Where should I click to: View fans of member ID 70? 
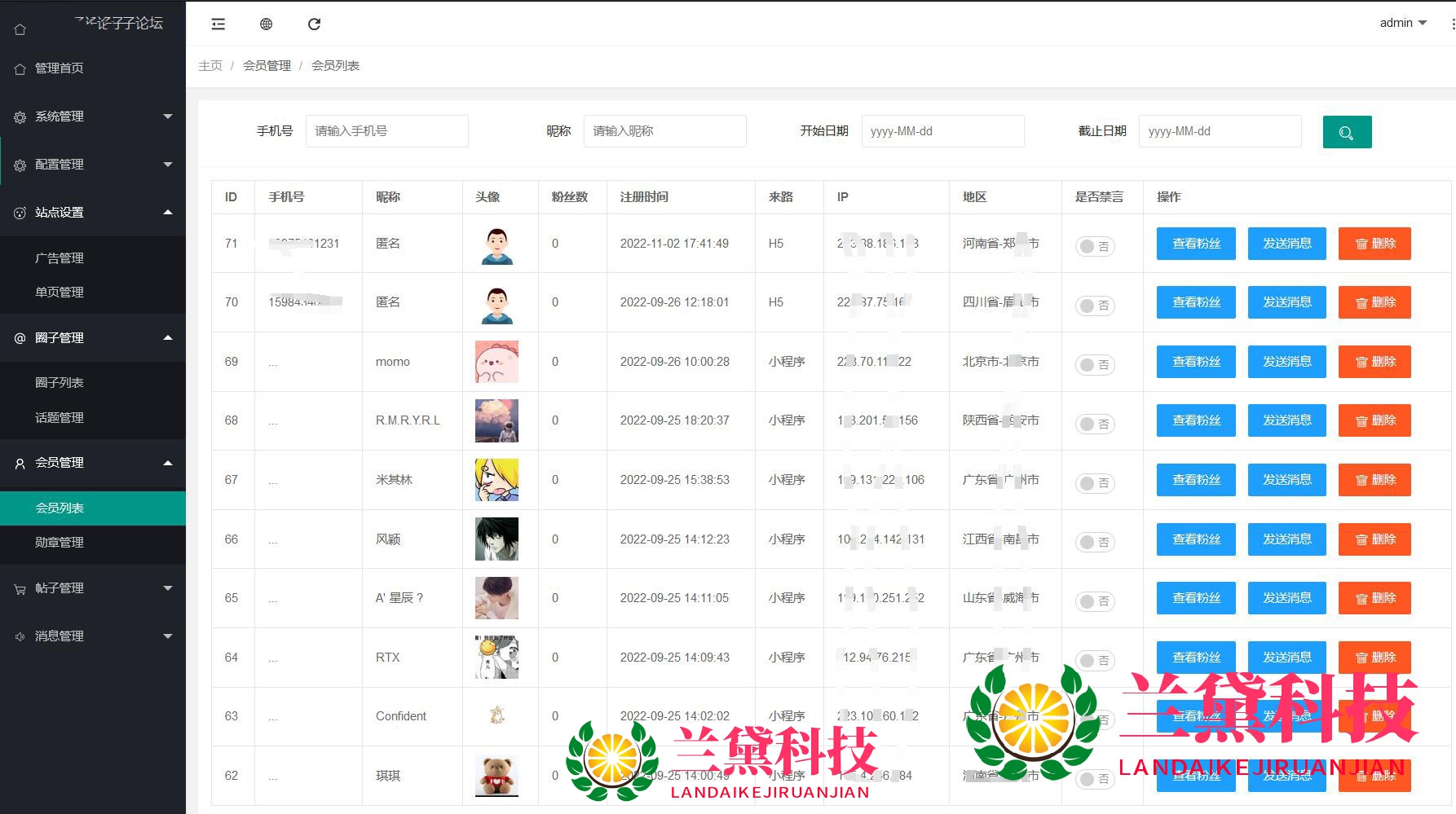[x=1195, y=302]
